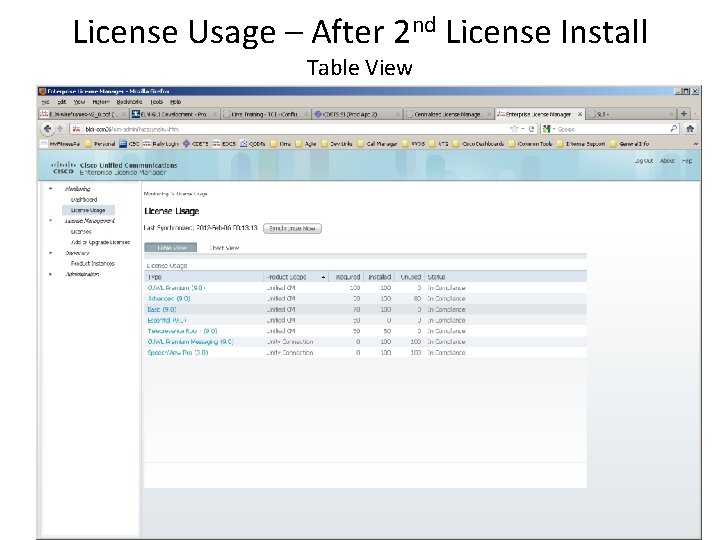Open the Help menu in Firefox
This screenshot has width=720, height=540.
(x=176, y=102)
